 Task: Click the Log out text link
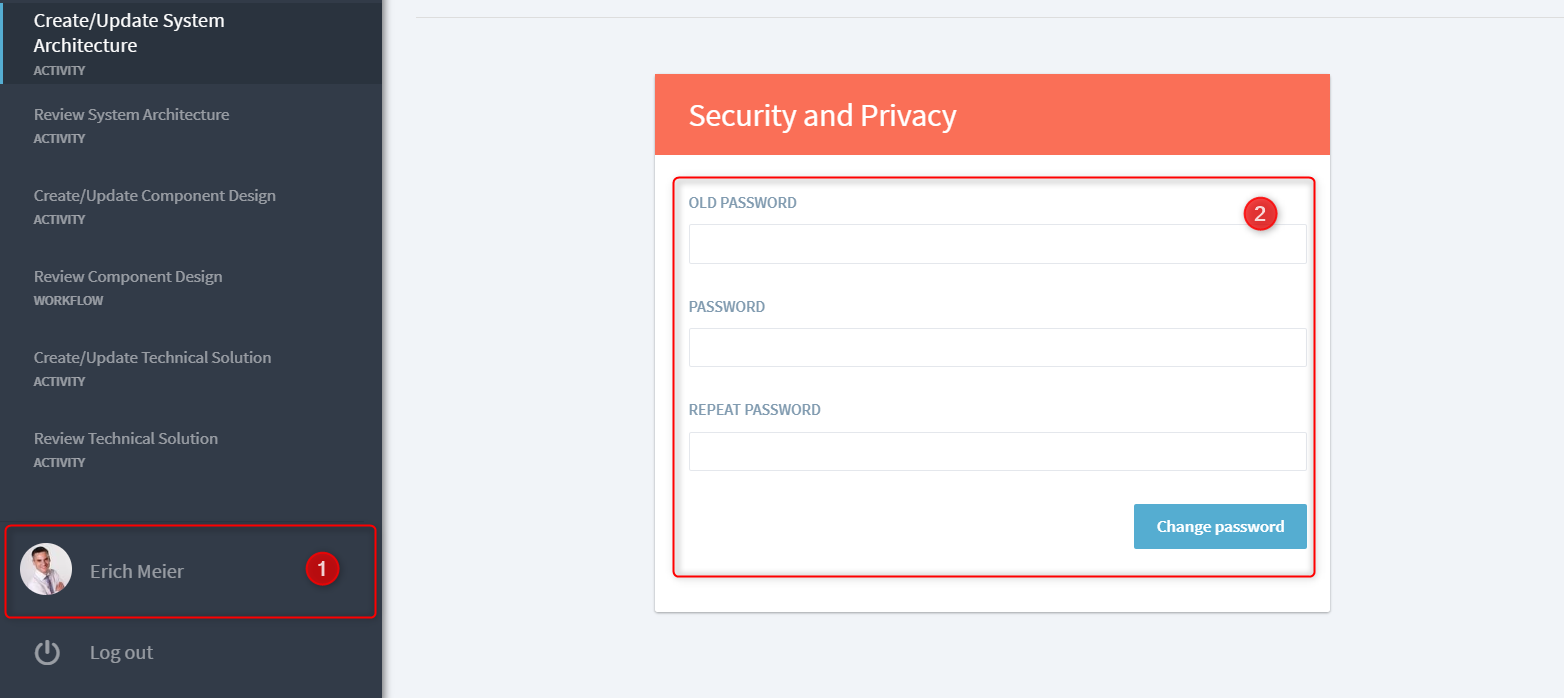tap(121, 653)
